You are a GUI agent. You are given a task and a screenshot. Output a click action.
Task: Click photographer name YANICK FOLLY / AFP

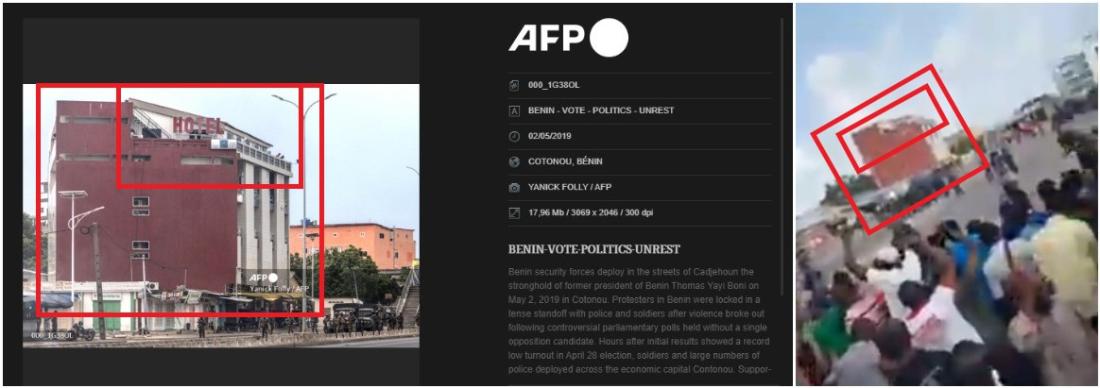[570, 188]
